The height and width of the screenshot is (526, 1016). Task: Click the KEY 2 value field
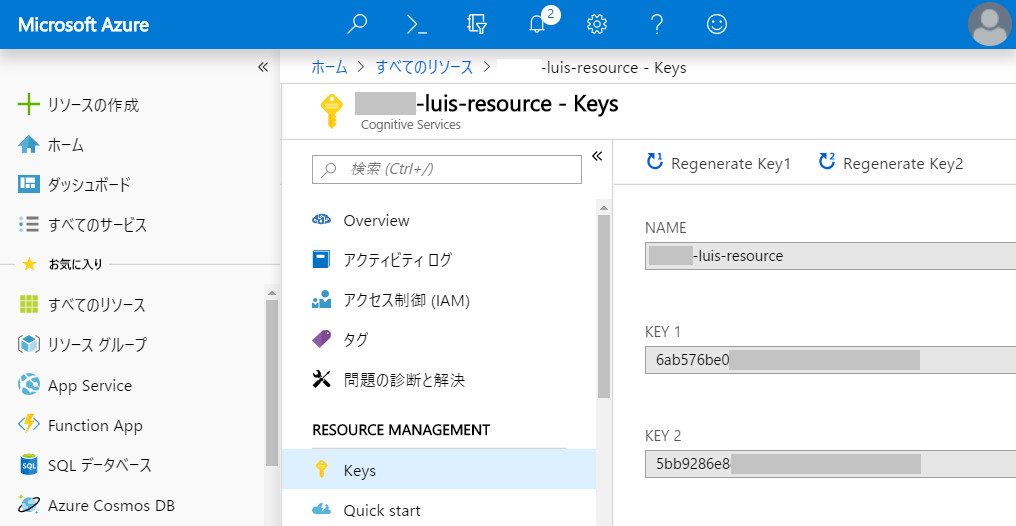click(x=830, y=464)
